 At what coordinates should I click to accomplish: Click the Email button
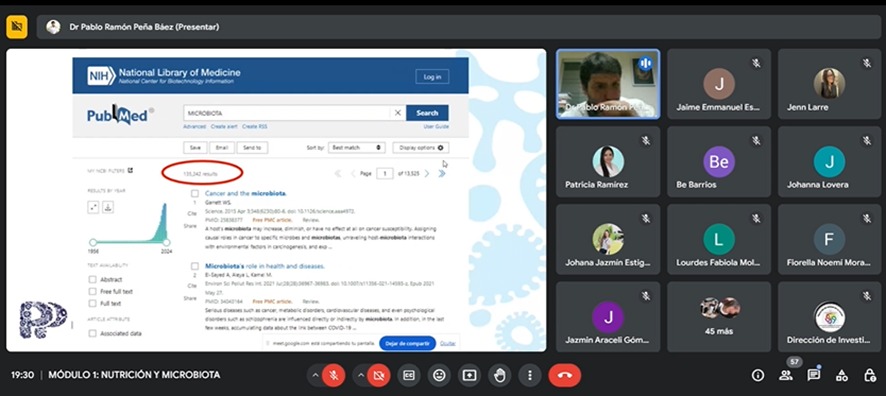point(222,147)
